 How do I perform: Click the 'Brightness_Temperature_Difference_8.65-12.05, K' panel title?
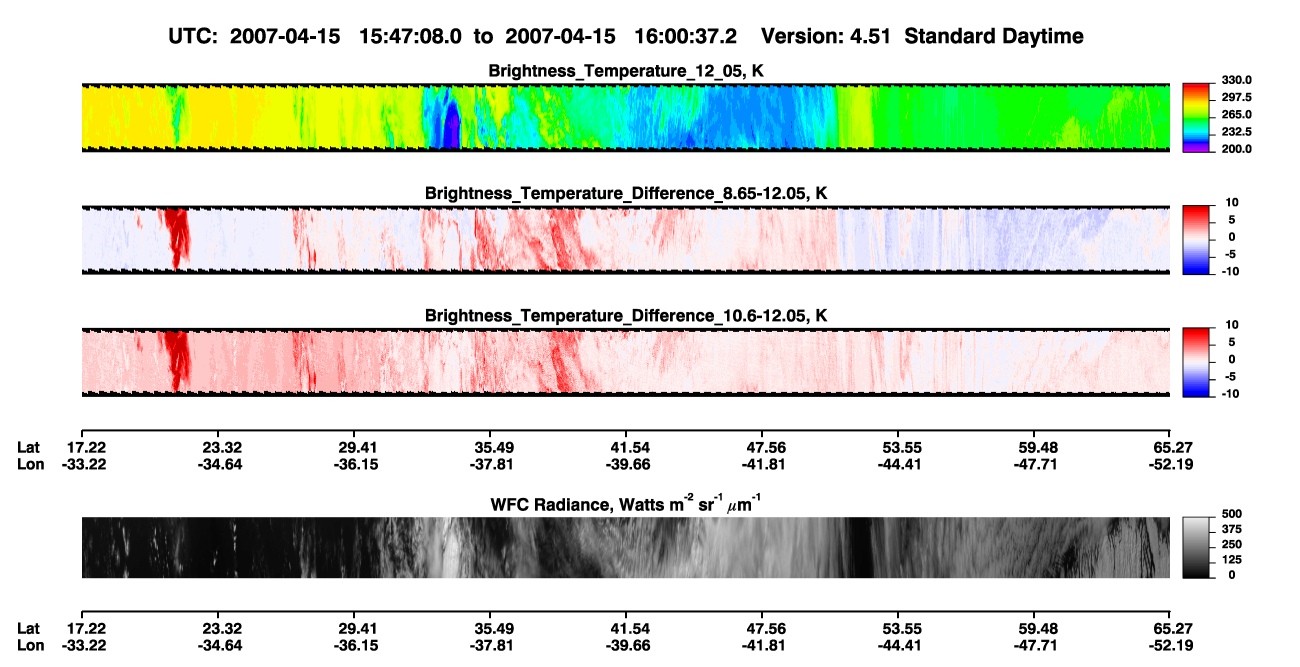pyautogui.click(x=627, y=193)
